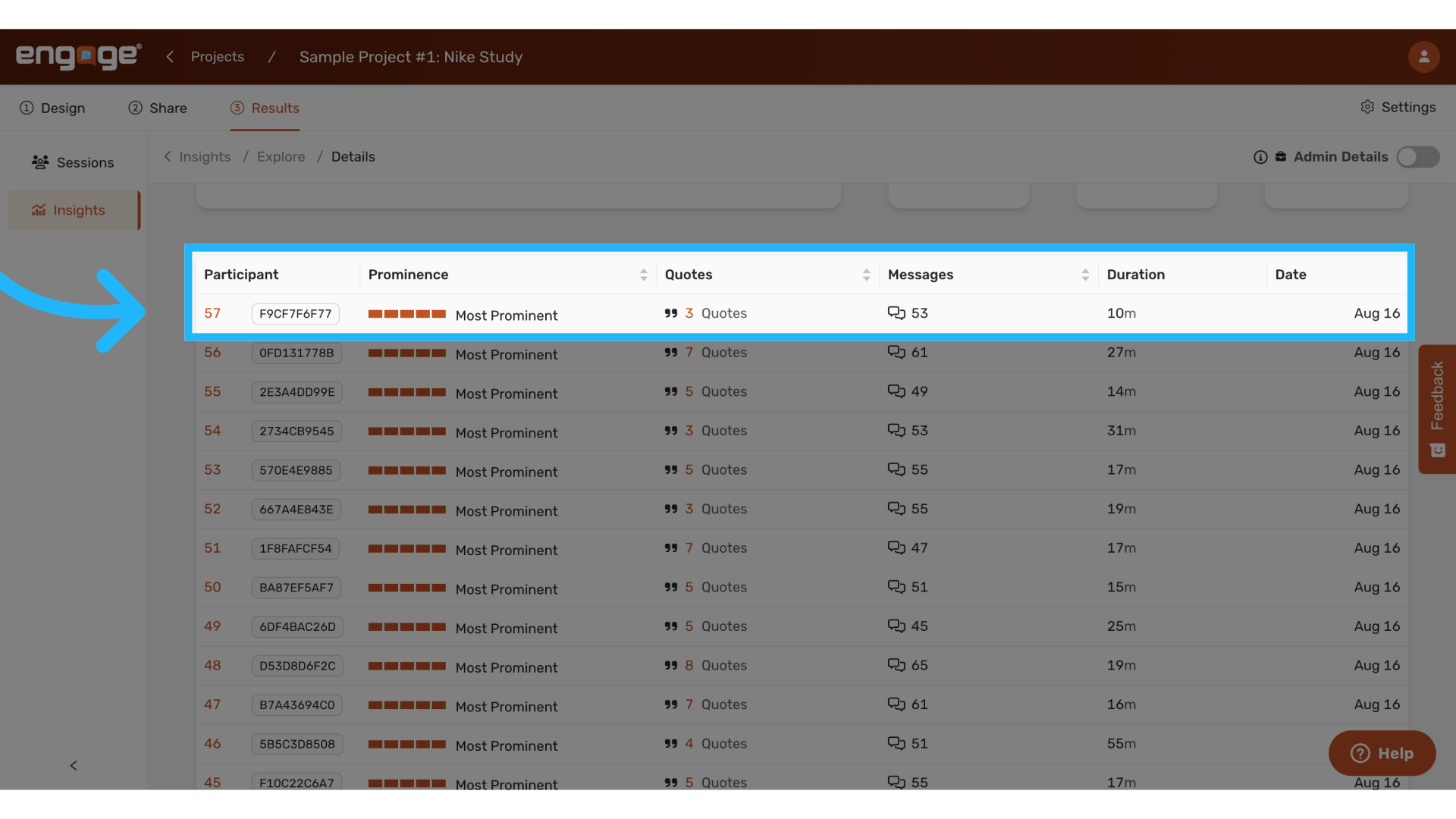Image resolution: width=1456 pixels, height=819 pixels.
Task: Open the Results tab
Action: point(265,108)
